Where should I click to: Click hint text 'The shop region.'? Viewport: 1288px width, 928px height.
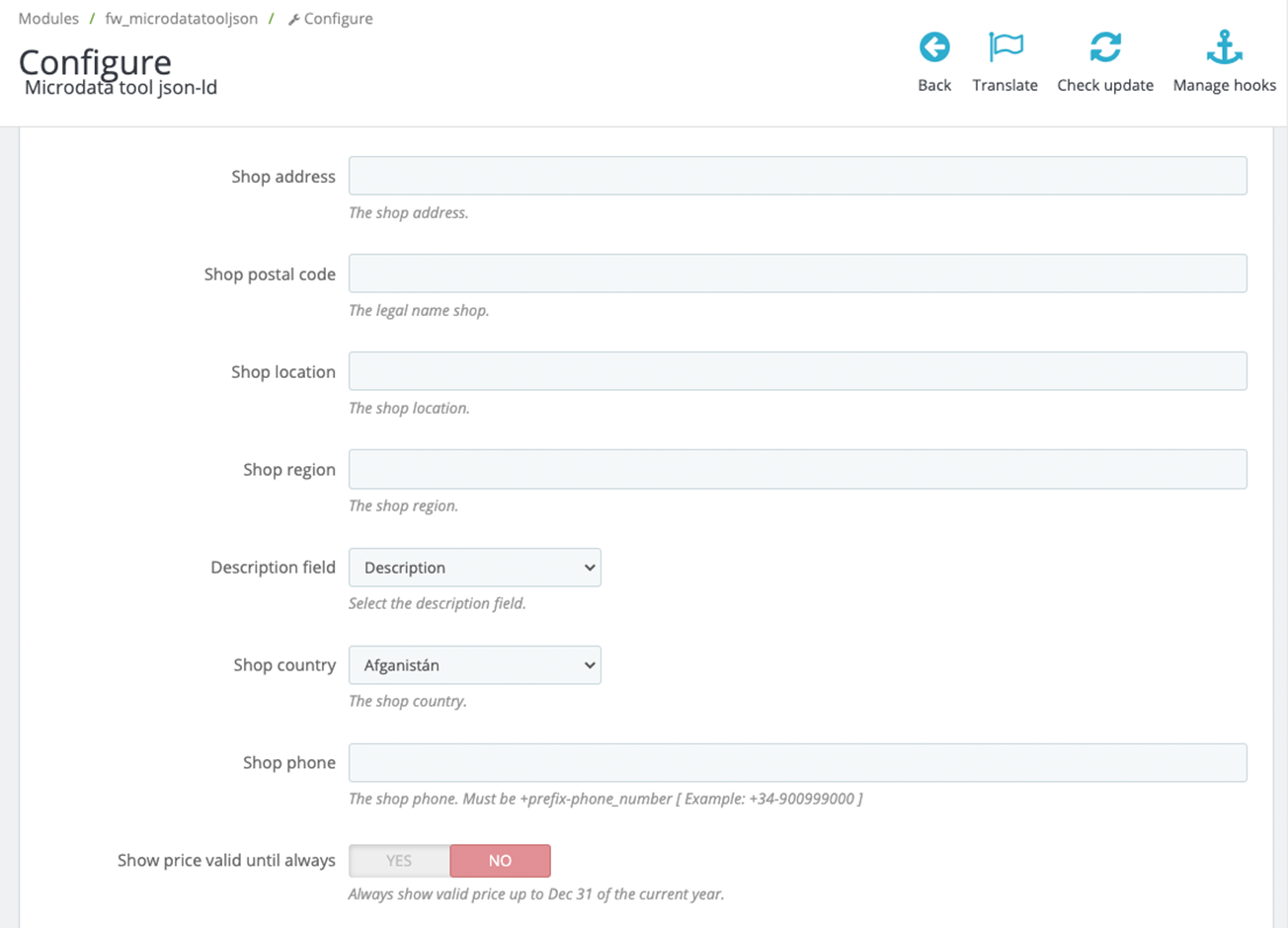(x=404, y=505)
